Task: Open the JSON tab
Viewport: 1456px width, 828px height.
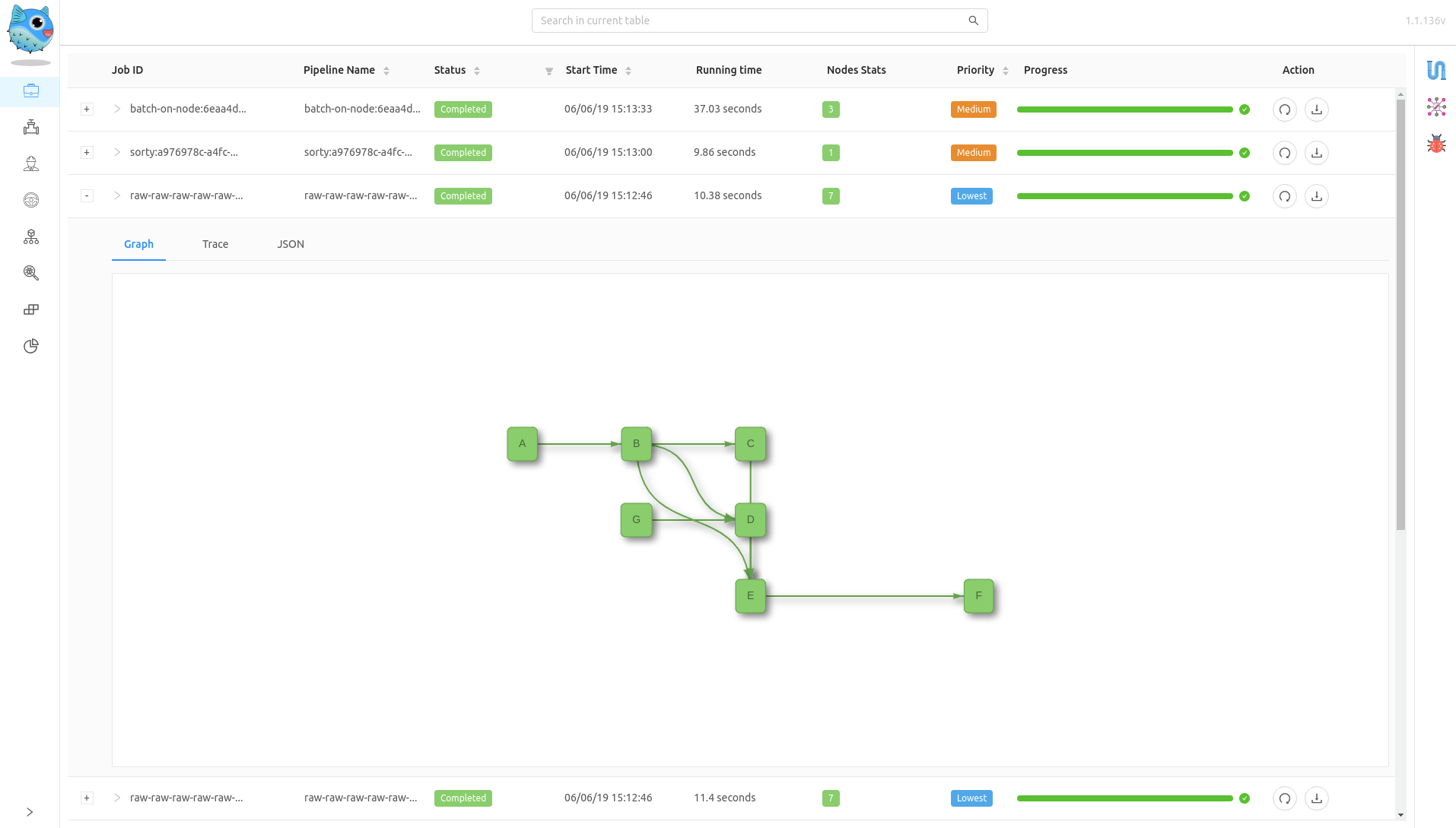Action: pyautogui.click(x=291, y=244)
